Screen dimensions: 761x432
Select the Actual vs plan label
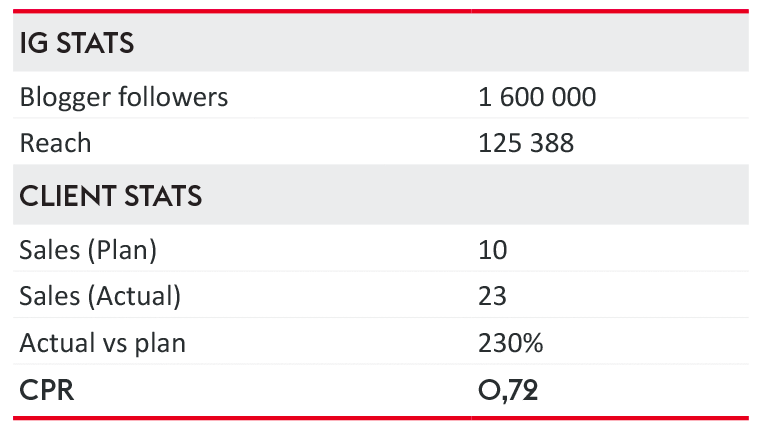102,343
